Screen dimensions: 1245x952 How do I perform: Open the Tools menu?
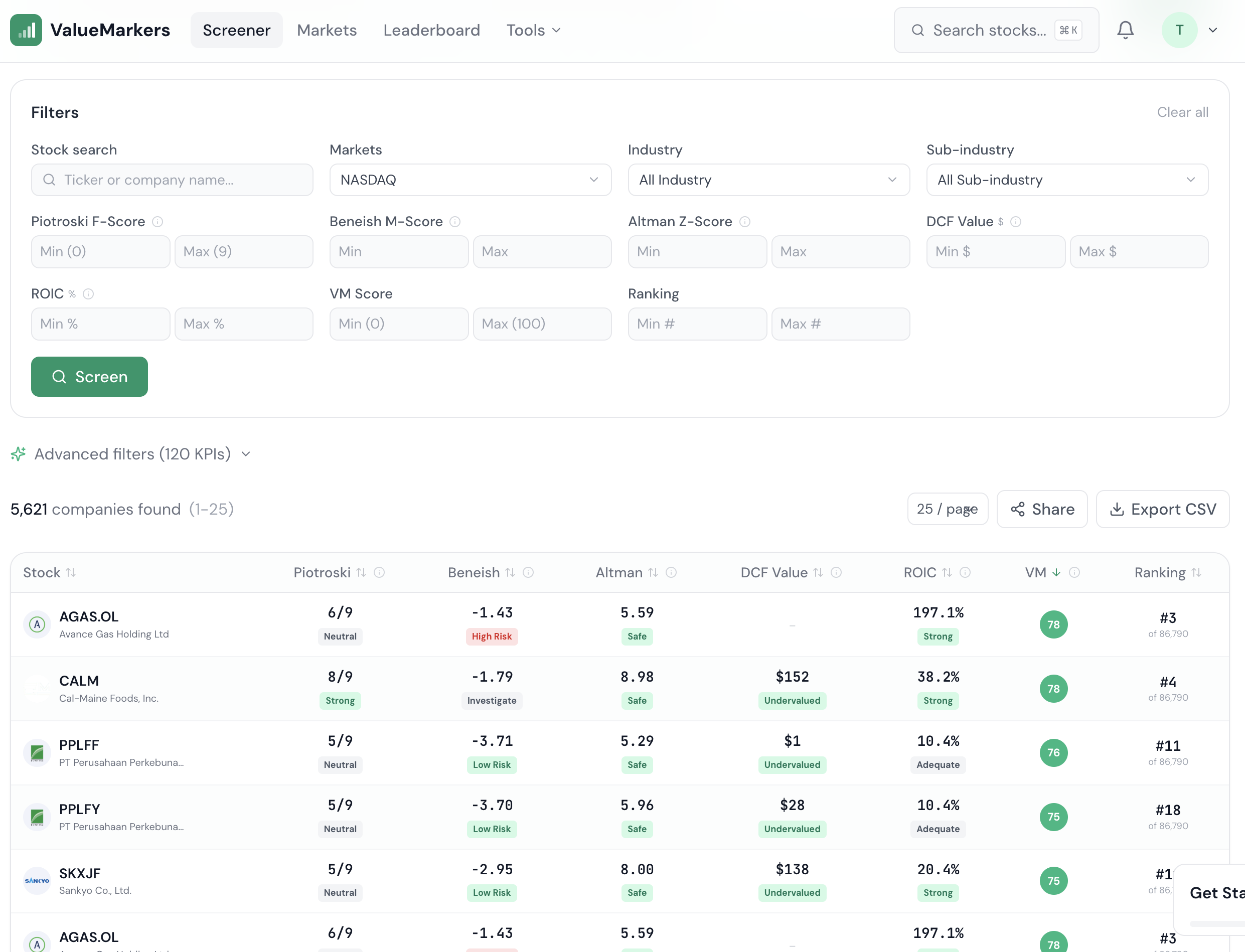point(533,30)
